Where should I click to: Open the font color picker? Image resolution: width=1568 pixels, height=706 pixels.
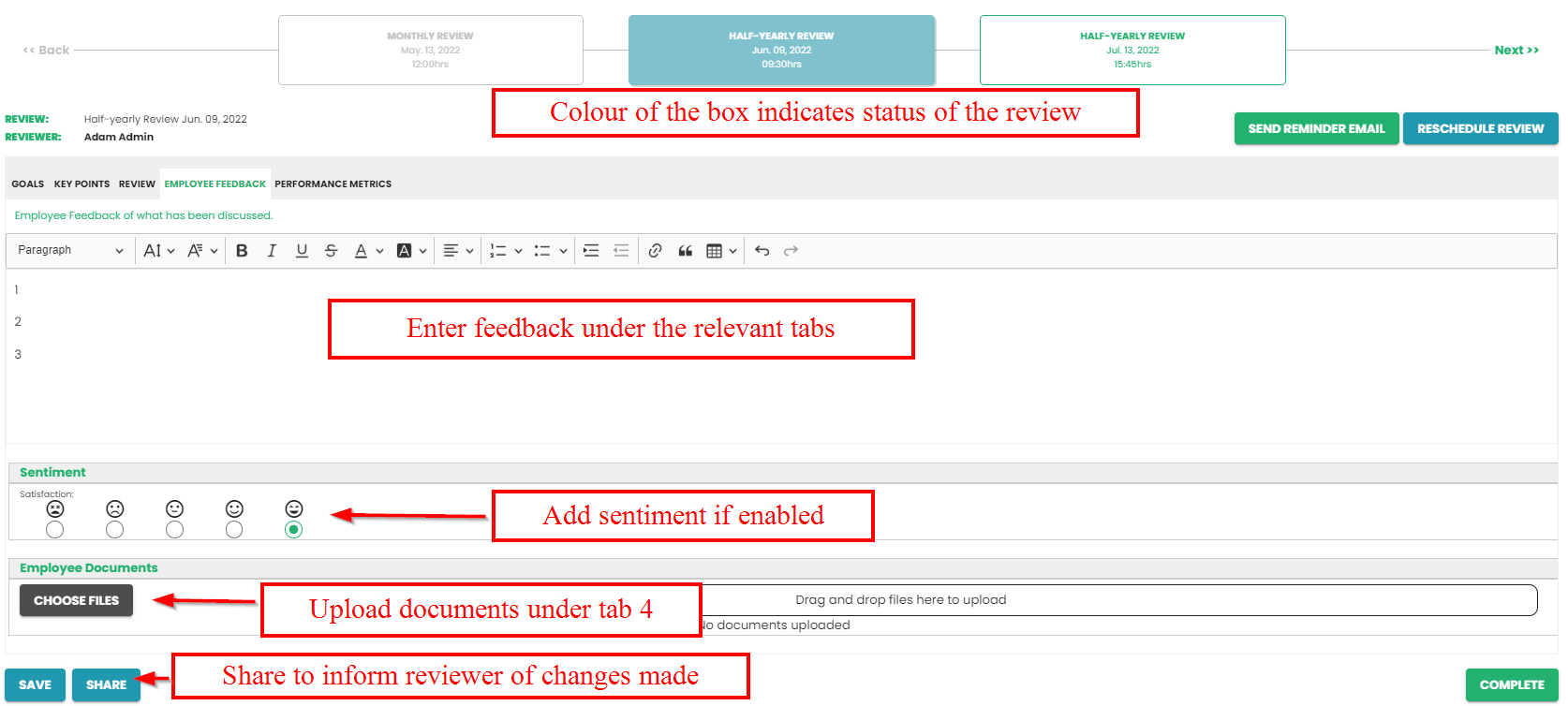[368, 251]
